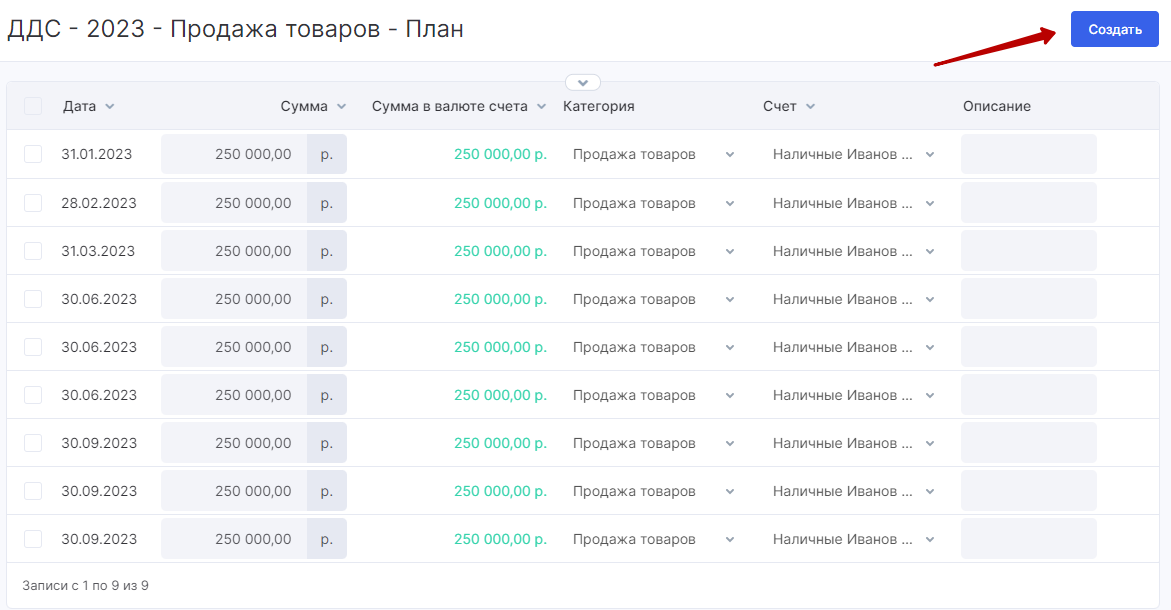
Task: Click the р. currency box in 31.03.2023 row
Action: tap(326, 250)
